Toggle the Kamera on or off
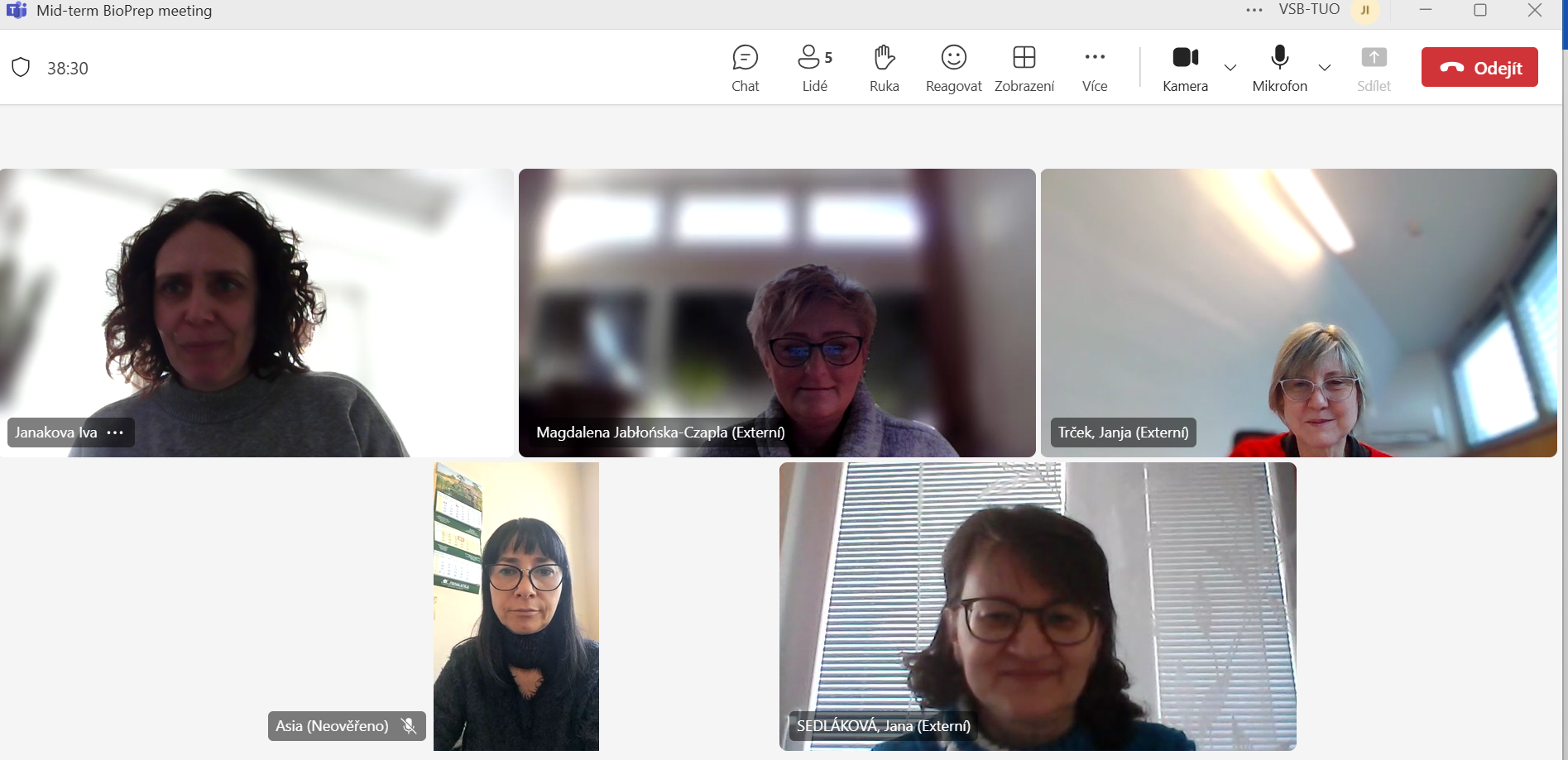The width and height of the screenshot is (1568, 760). (1185, 68)
